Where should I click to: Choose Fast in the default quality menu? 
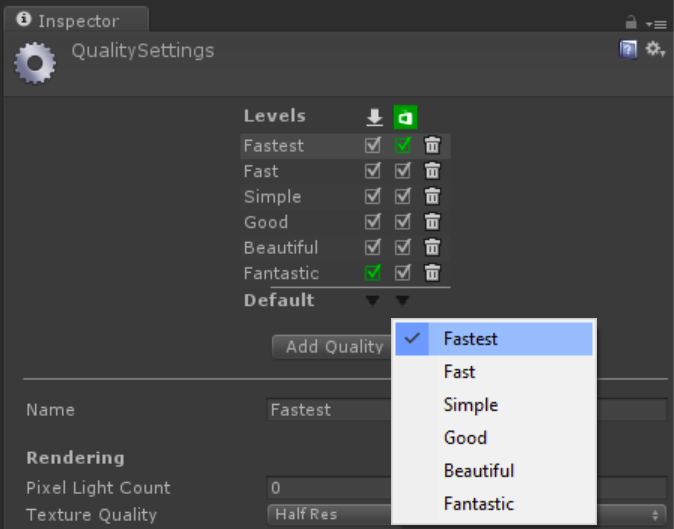pyautogui.click(x=494, y=372)
